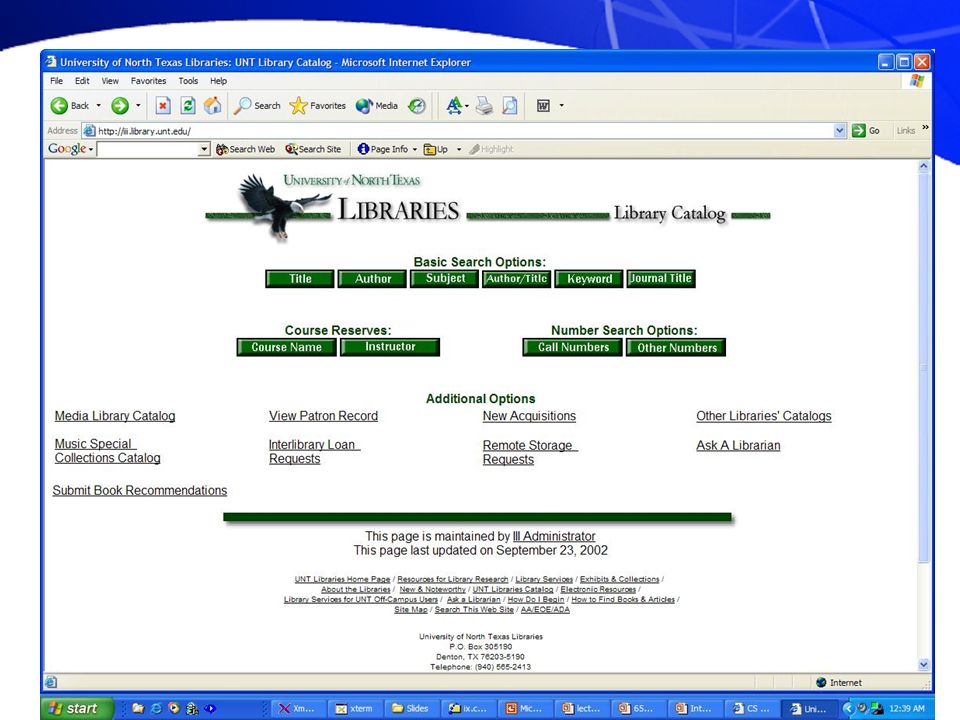This screenshot has width=960, height=720.
Task: Open the Help menu
Action: [219, 81]
